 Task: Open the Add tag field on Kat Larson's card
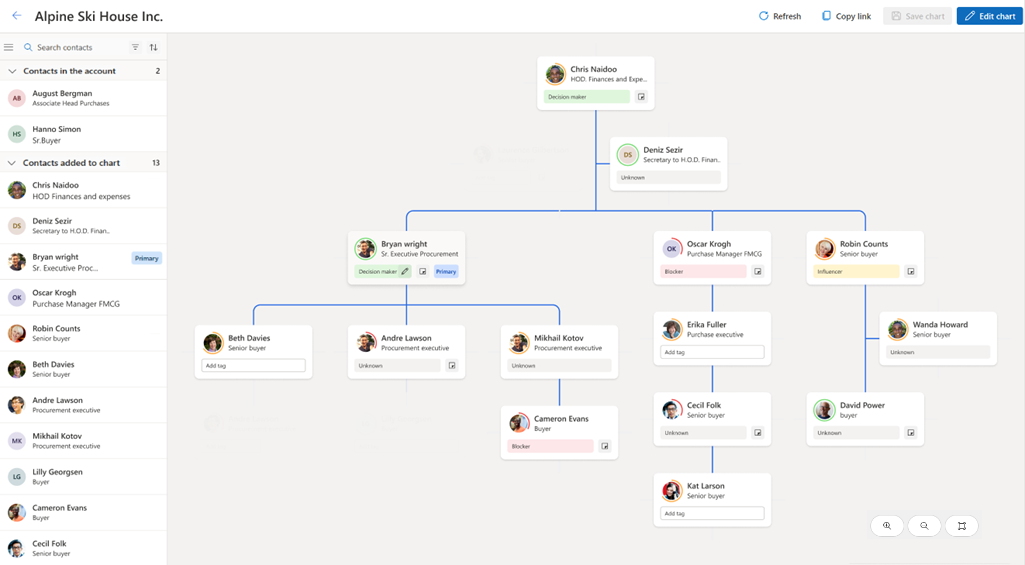coord(713,513)
